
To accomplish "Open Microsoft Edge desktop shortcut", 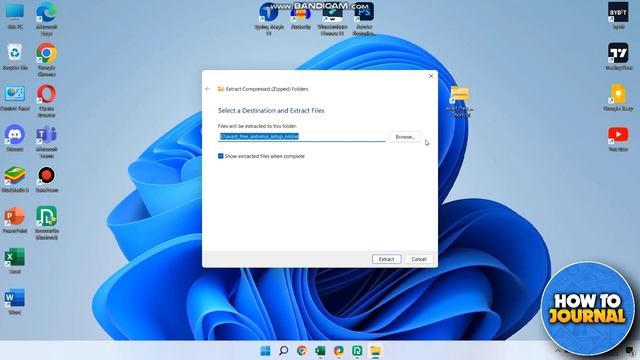I will pyautogui.click(x=46, y=17).
